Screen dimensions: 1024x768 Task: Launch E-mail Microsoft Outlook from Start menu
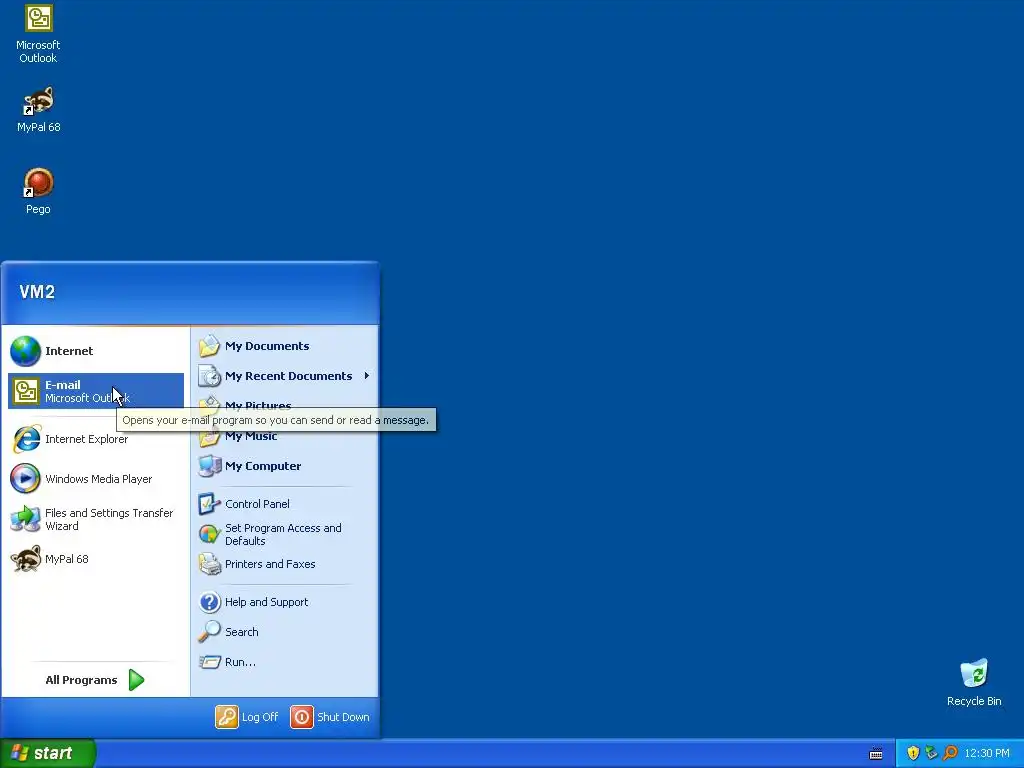click(96, 391)
